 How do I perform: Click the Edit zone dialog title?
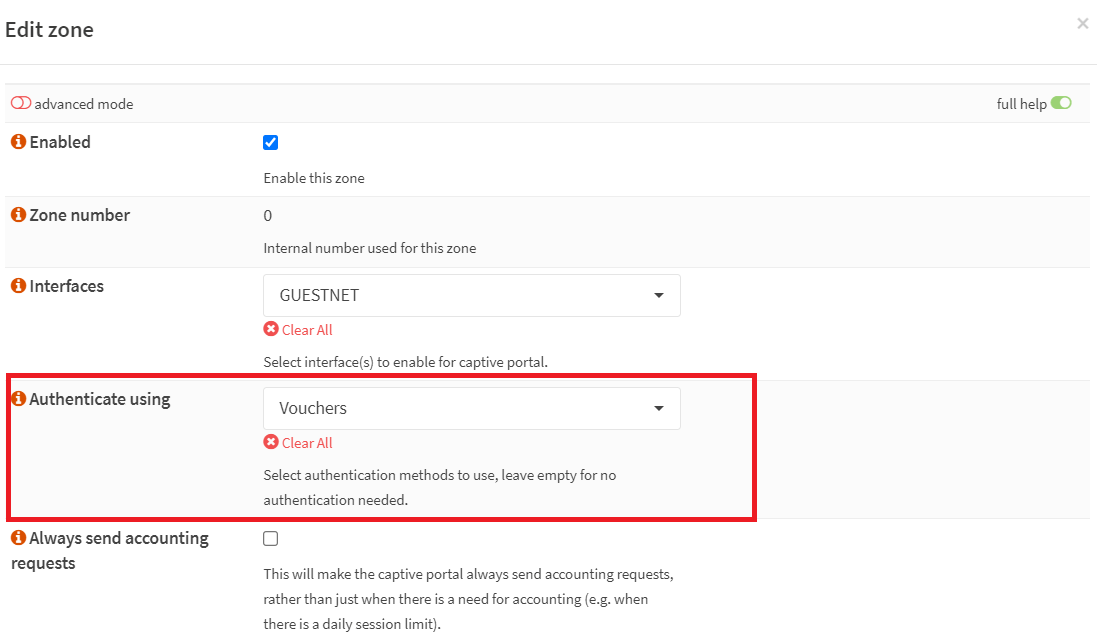pyautogui.click(x=49, y=30)
